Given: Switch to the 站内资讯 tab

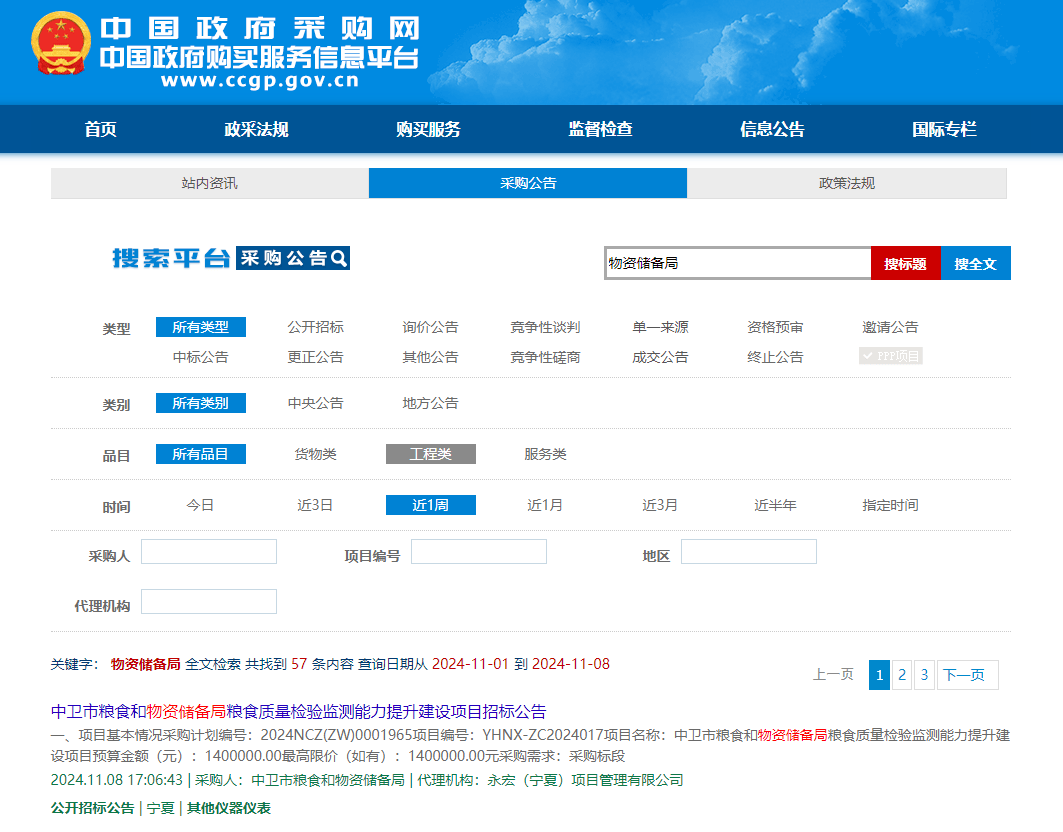Looking at the screenshot, I should click(x=209, y=183).
